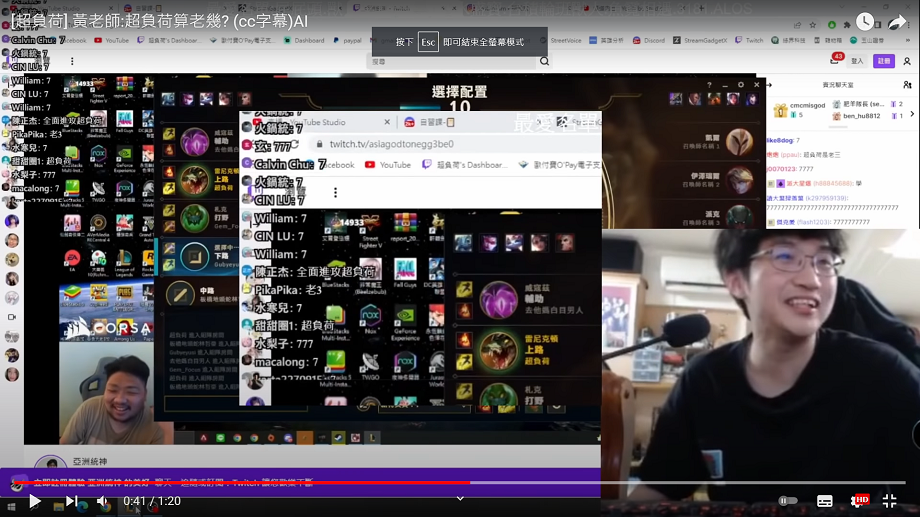Toggle the autoplay switch
The width and height of the screenshot is (920, 517).
click(x=788, y=501)
